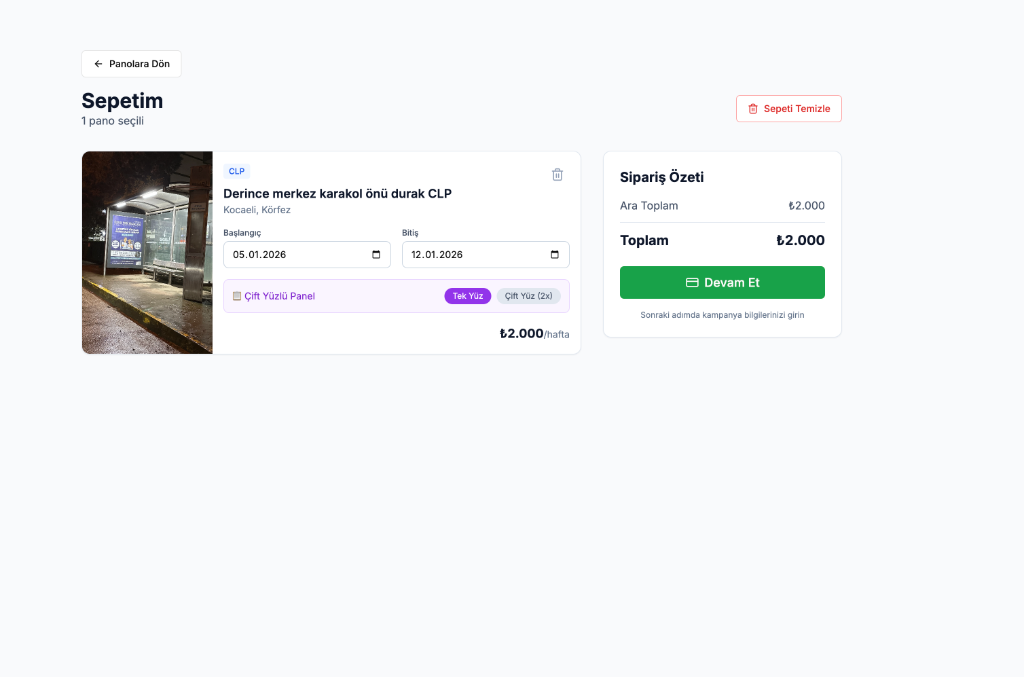Select the Tek Yüz option
Viewport: 1024px width, 677px height.
point(468,296)
